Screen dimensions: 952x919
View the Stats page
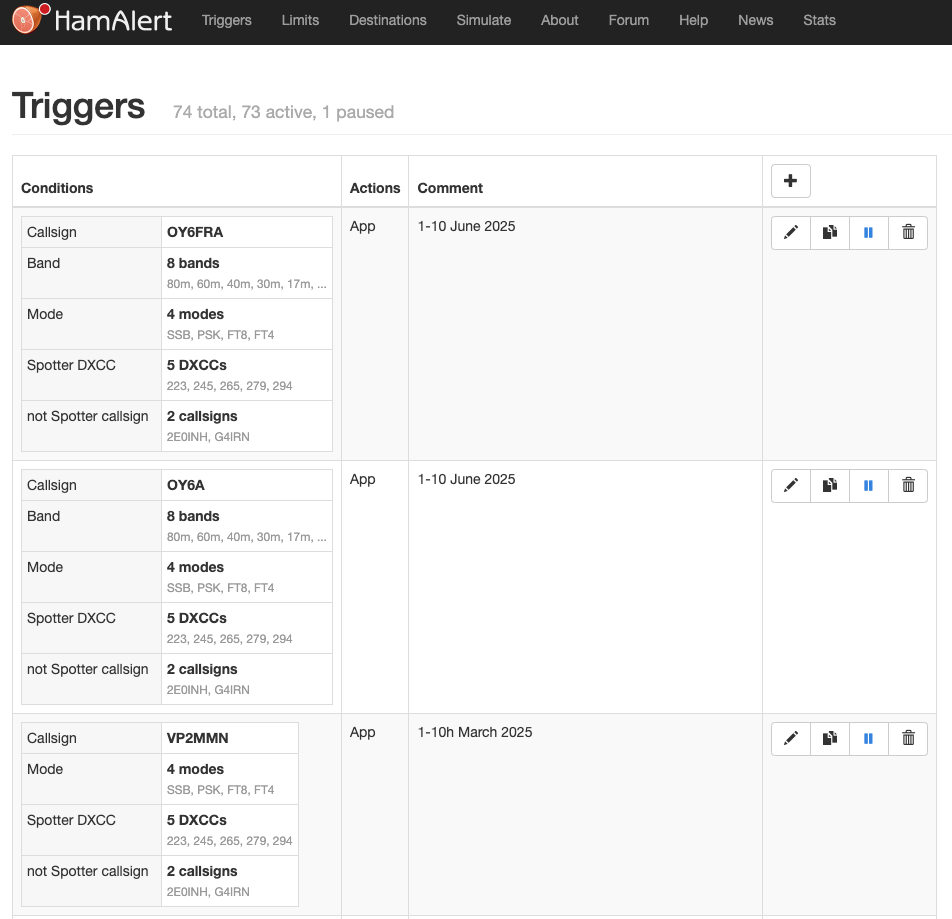point(819,20)
